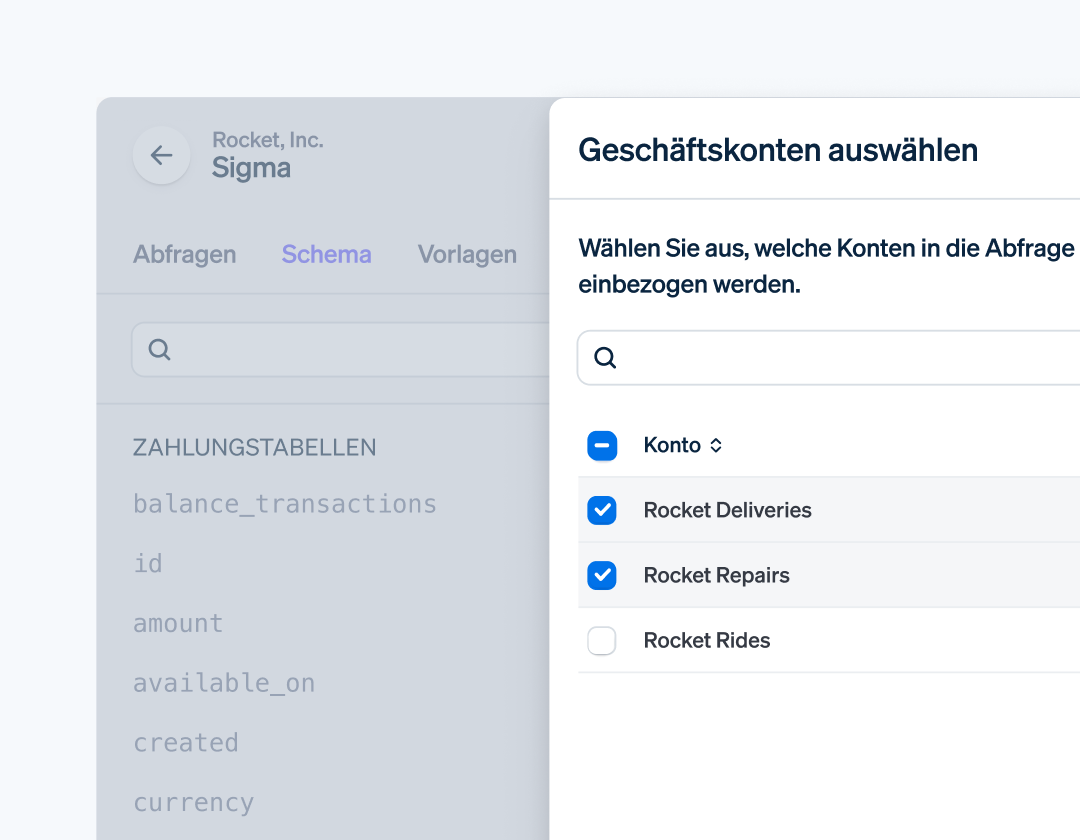Uncheck the Rocket Repairs checkbox
This screenshot has height=840, width=1080.
point(602,575)
